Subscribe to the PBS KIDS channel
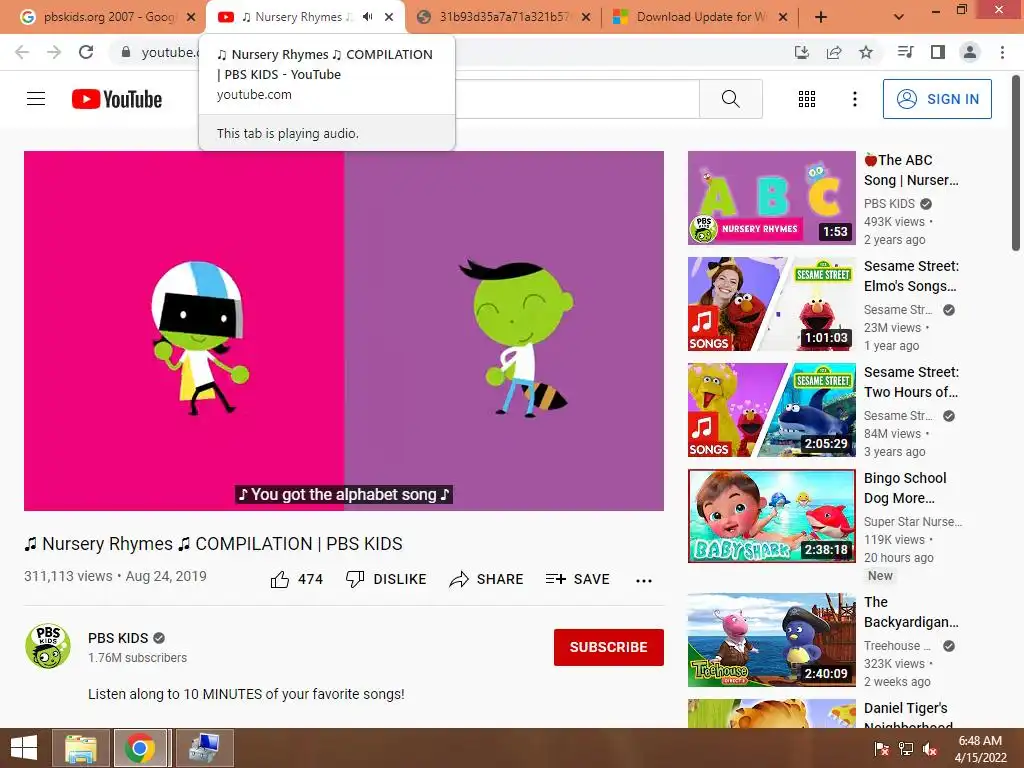The width and height of the screenshot is (1024, 768). (x=609, y=647)
